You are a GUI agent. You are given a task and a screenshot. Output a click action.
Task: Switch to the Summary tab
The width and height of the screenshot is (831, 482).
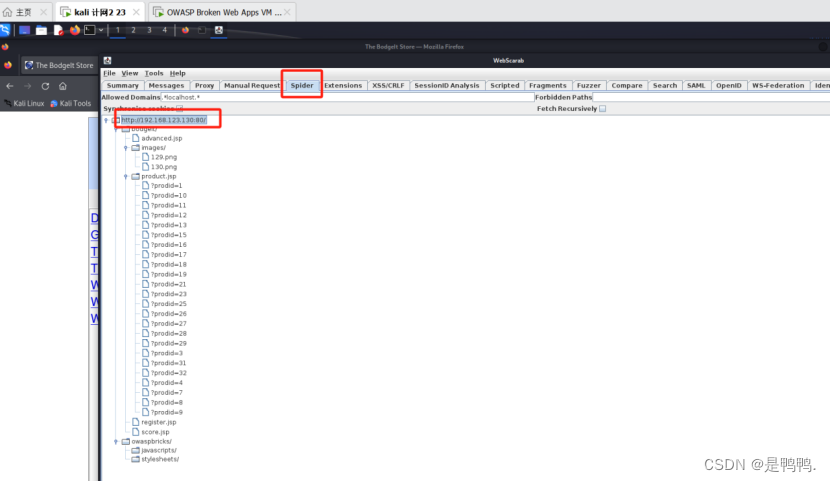pos(122,85)
